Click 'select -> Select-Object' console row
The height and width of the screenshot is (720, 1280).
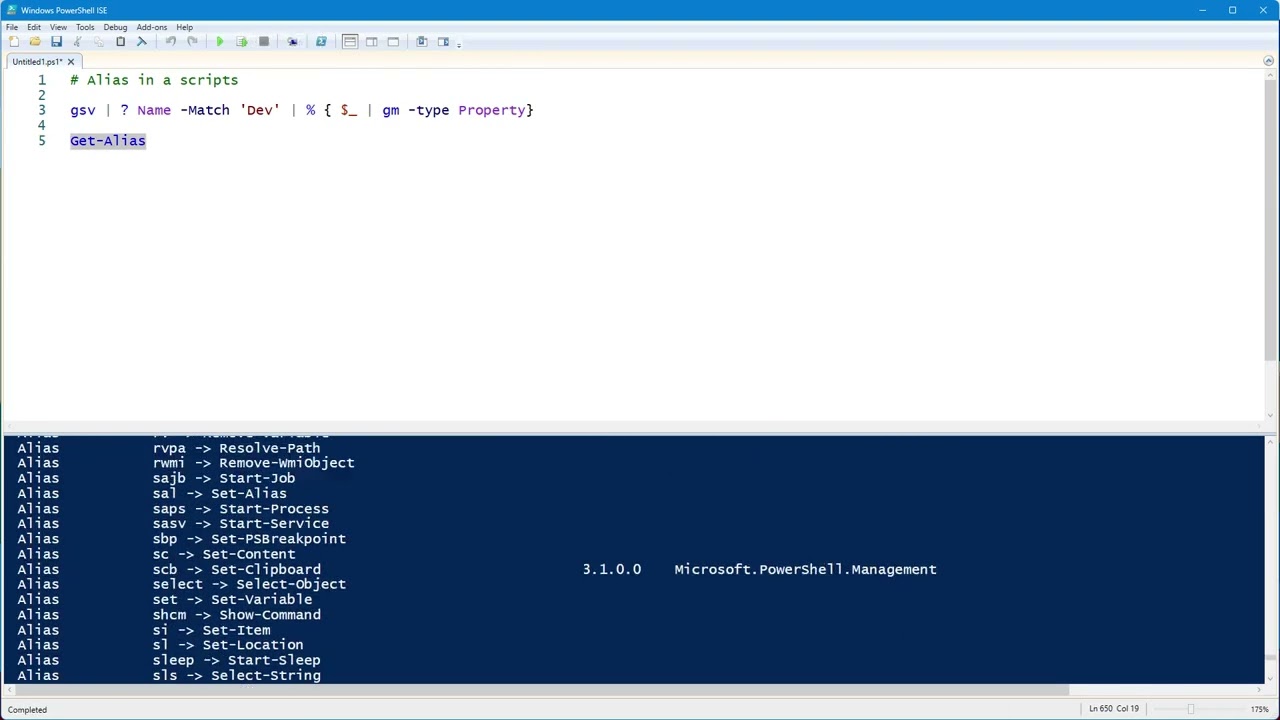point(249,584)
